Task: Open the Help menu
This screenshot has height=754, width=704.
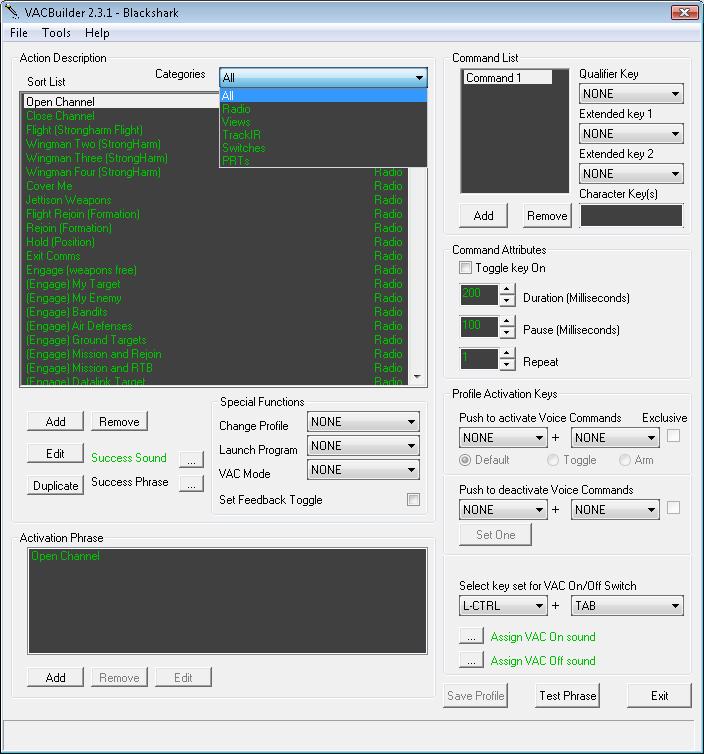Action: [97, 33]
